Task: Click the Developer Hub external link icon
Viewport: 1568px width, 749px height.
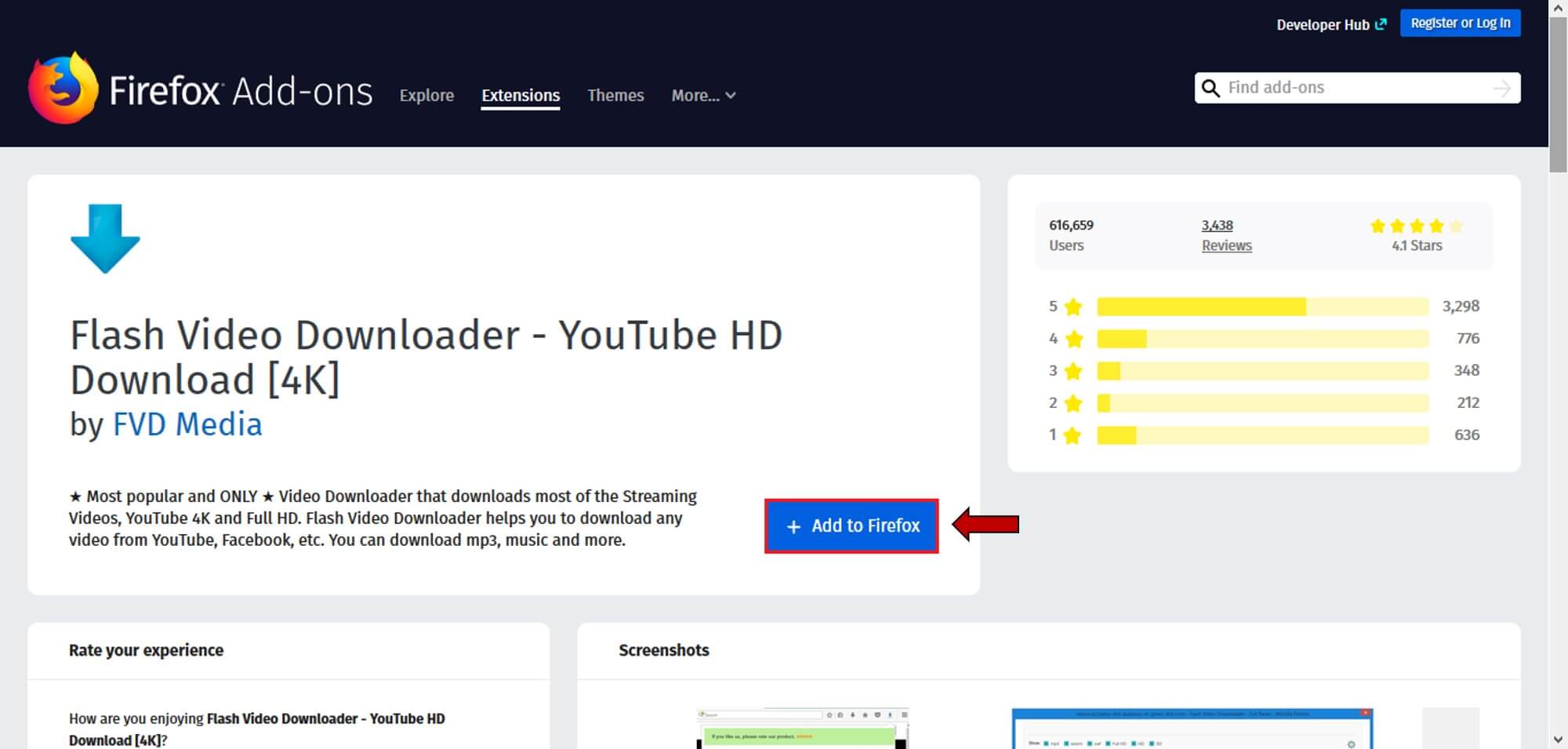Action: (x=1381, y=24)
